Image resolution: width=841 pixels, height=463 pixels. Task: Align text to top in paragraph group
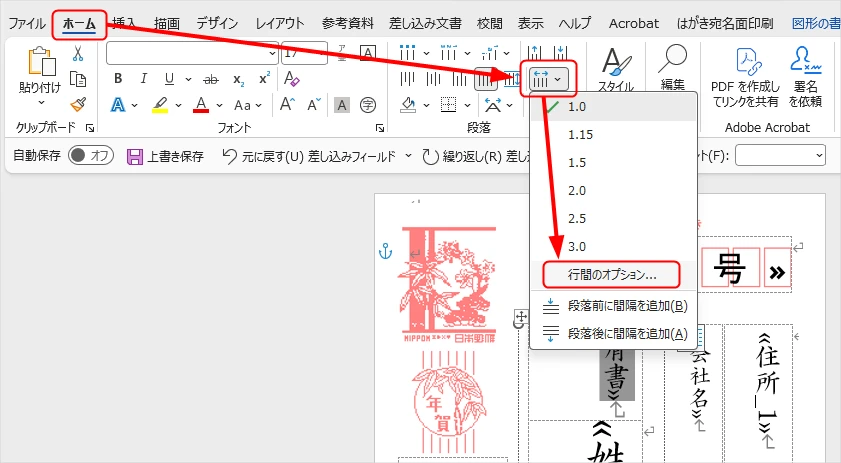408,79
